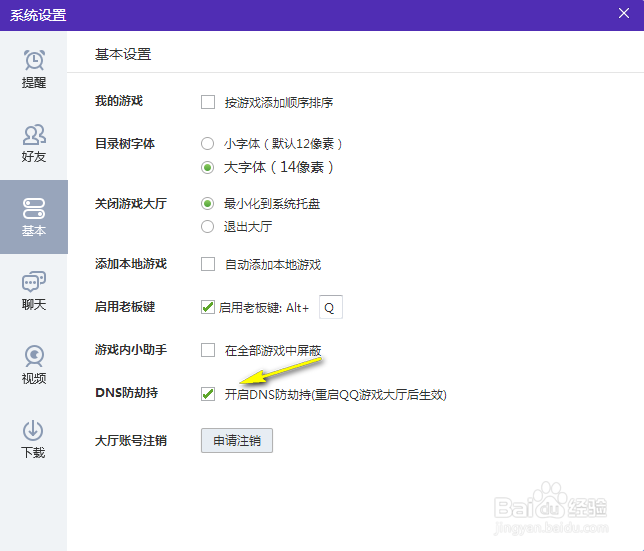Click the 添加本地游戏 label
The image size is (644, 551).
tap(131, 264)
